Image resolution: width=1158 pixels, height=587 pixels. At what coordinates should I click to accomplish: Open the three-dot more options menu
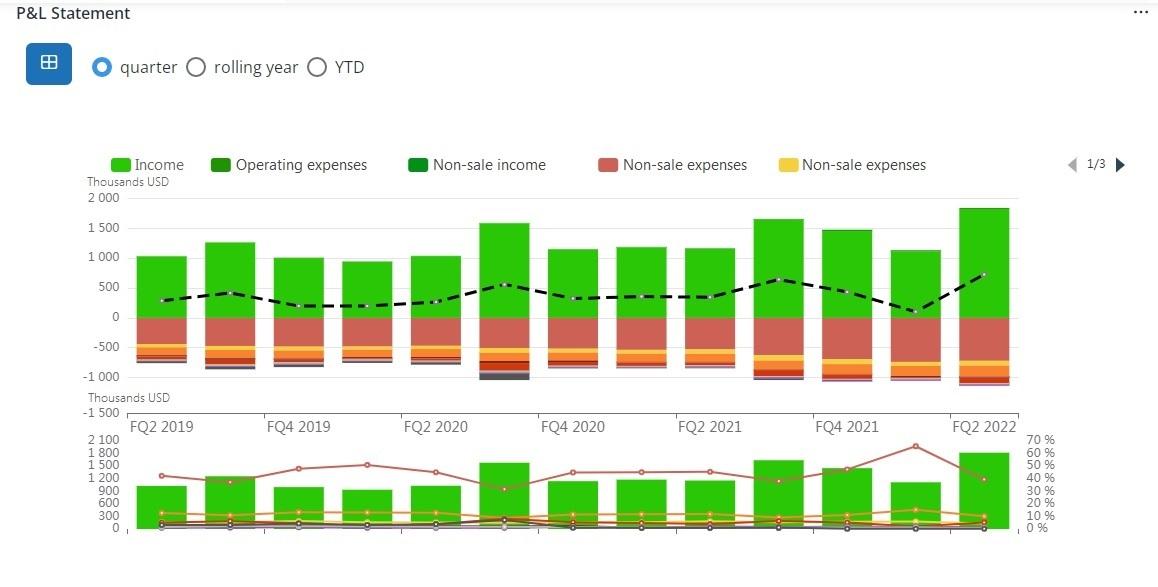[x=1141, y=12]
